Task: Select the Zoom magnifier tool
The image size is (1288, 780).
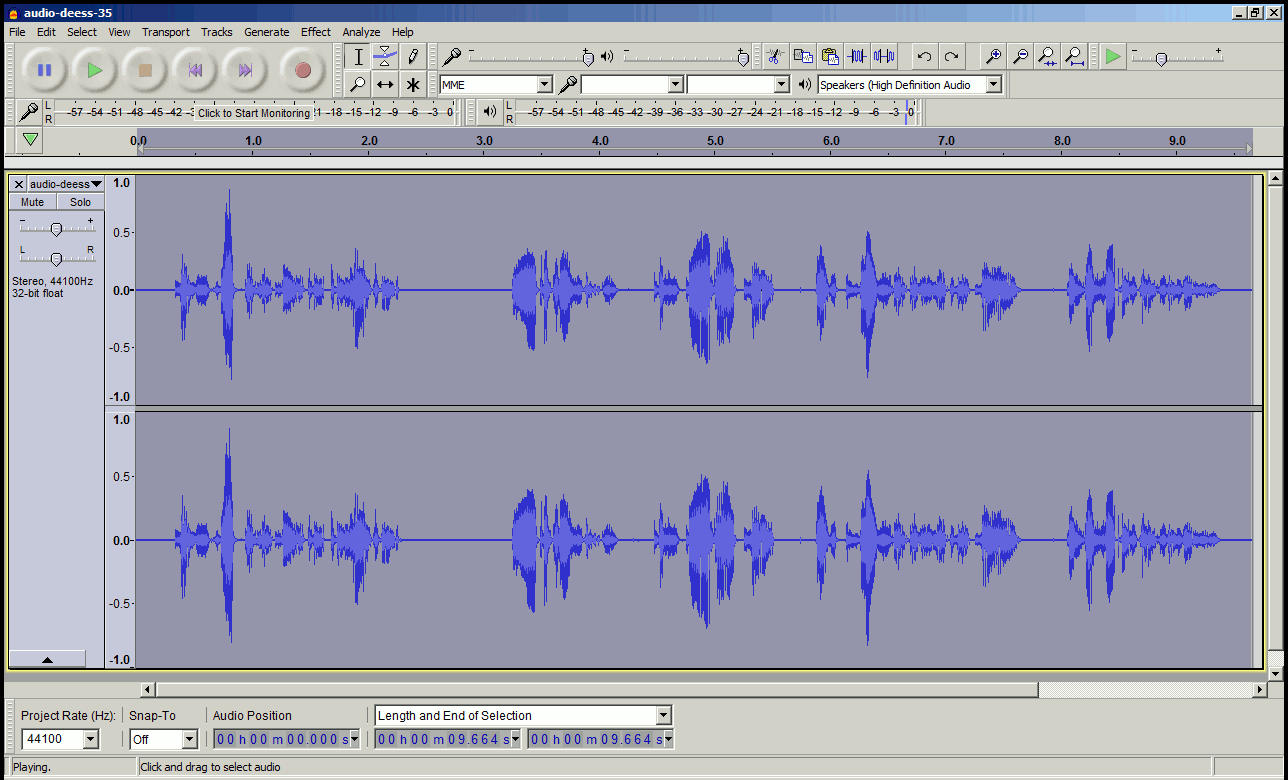Action: point(358,85)
